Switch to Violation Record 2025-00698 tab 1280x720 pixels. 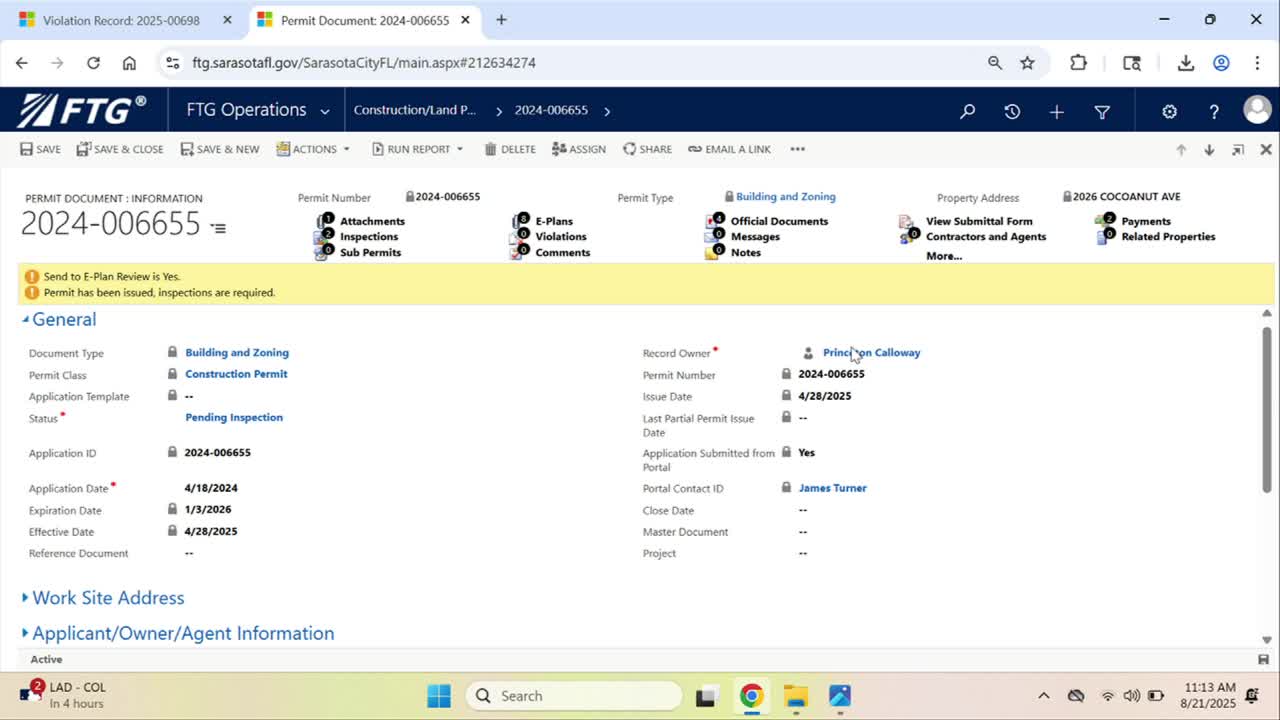[120, 20]
